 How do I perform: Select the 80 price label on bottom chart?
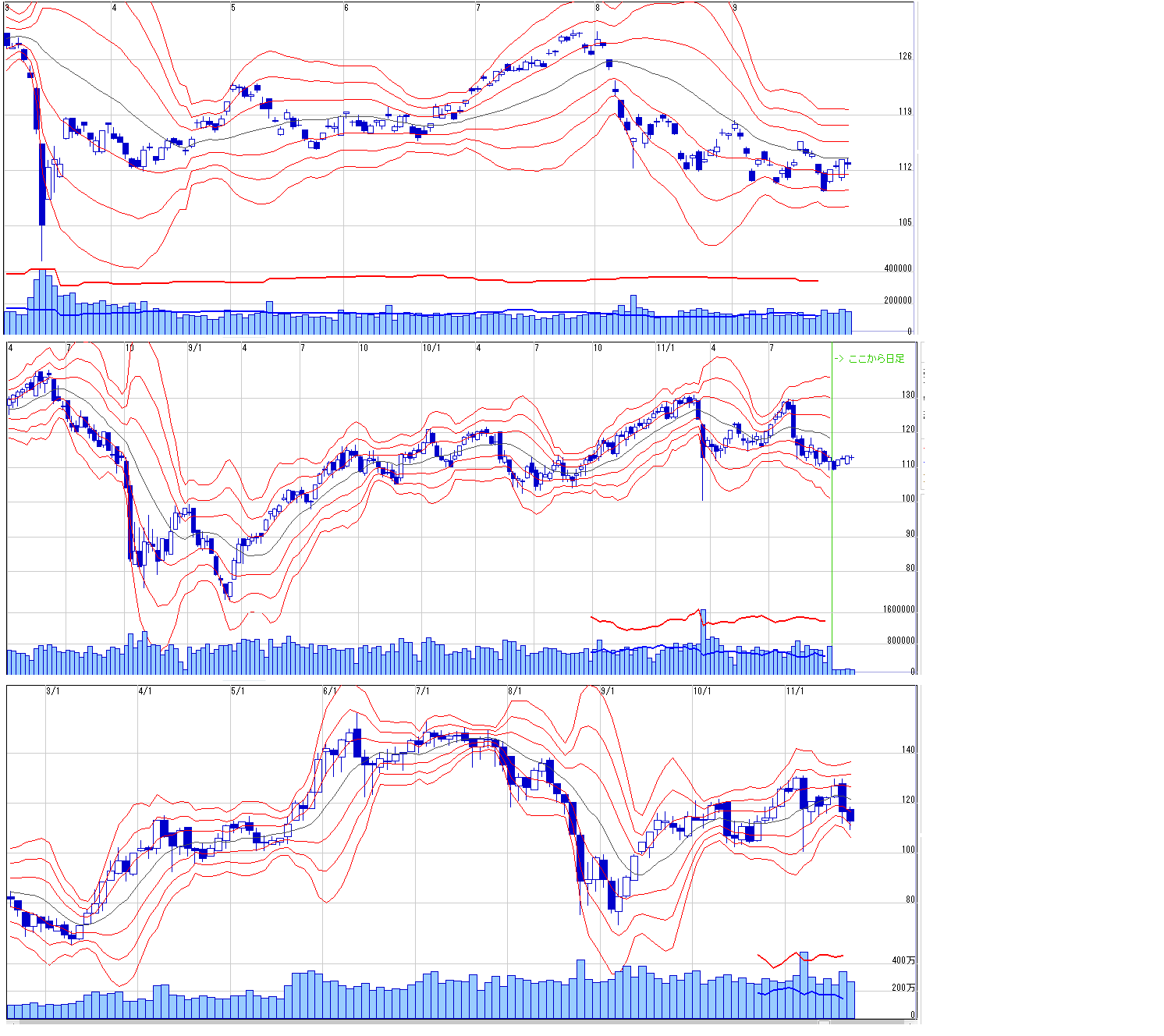(910, 899)
